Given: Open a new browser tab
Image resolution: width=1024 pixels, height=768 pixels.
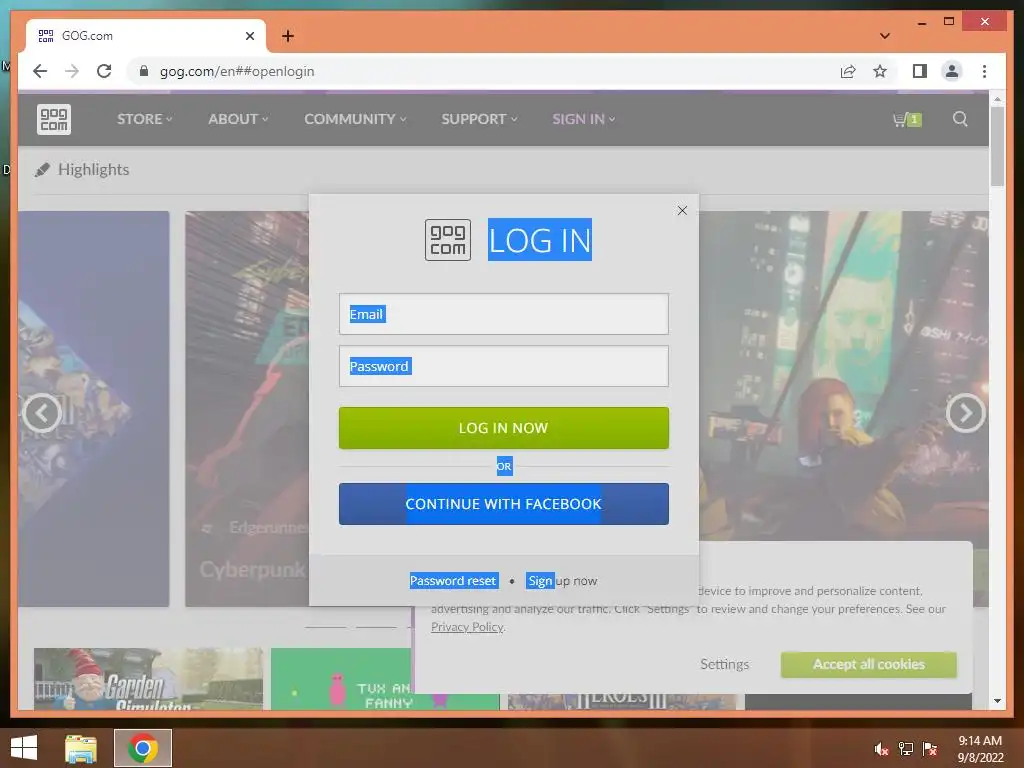Looking at the screenshot, I should point(288,36).
